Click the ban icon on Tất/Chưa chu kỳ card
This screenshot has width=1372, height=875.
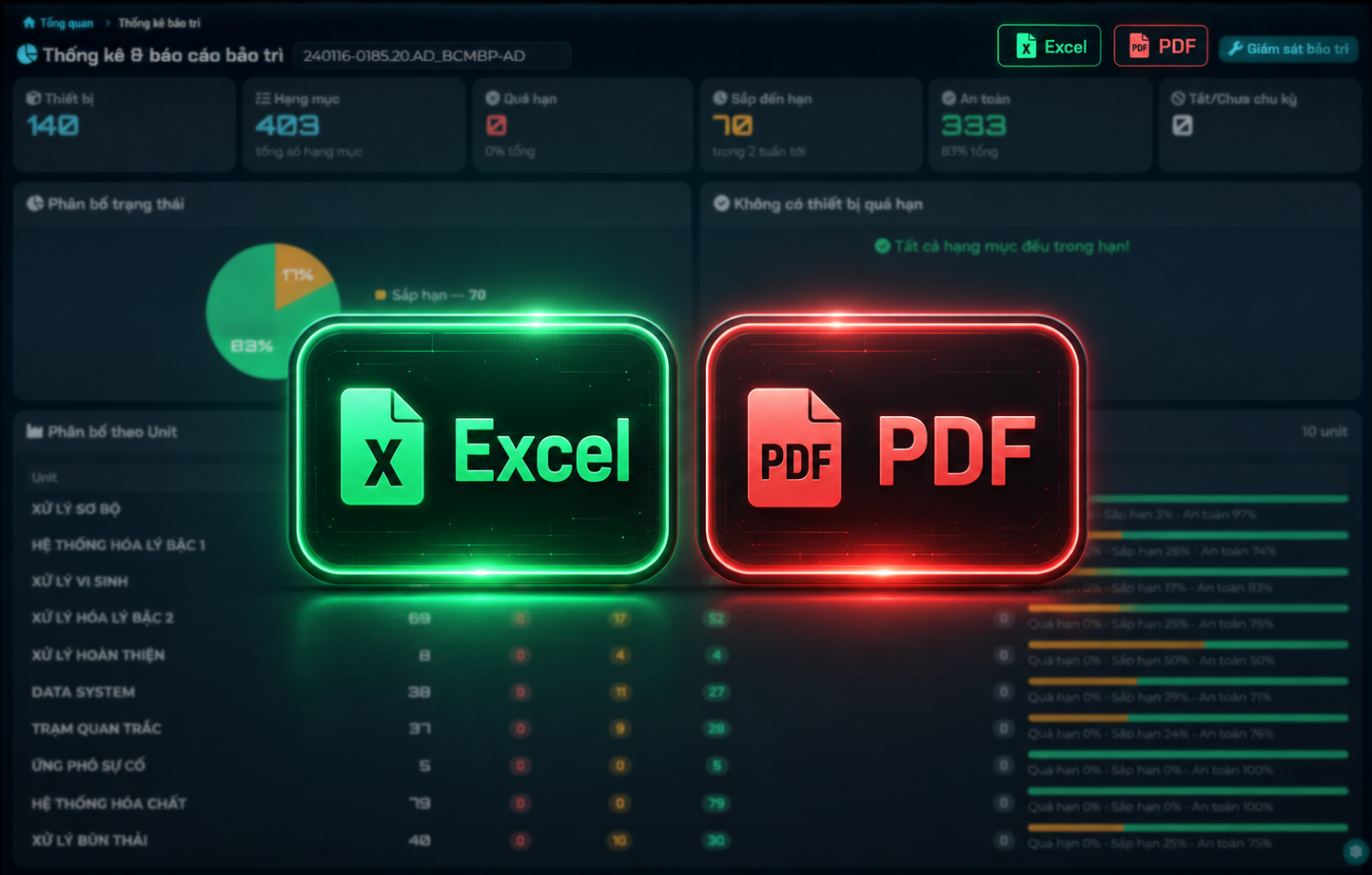pyautogui.click(x=1178, y=98)
